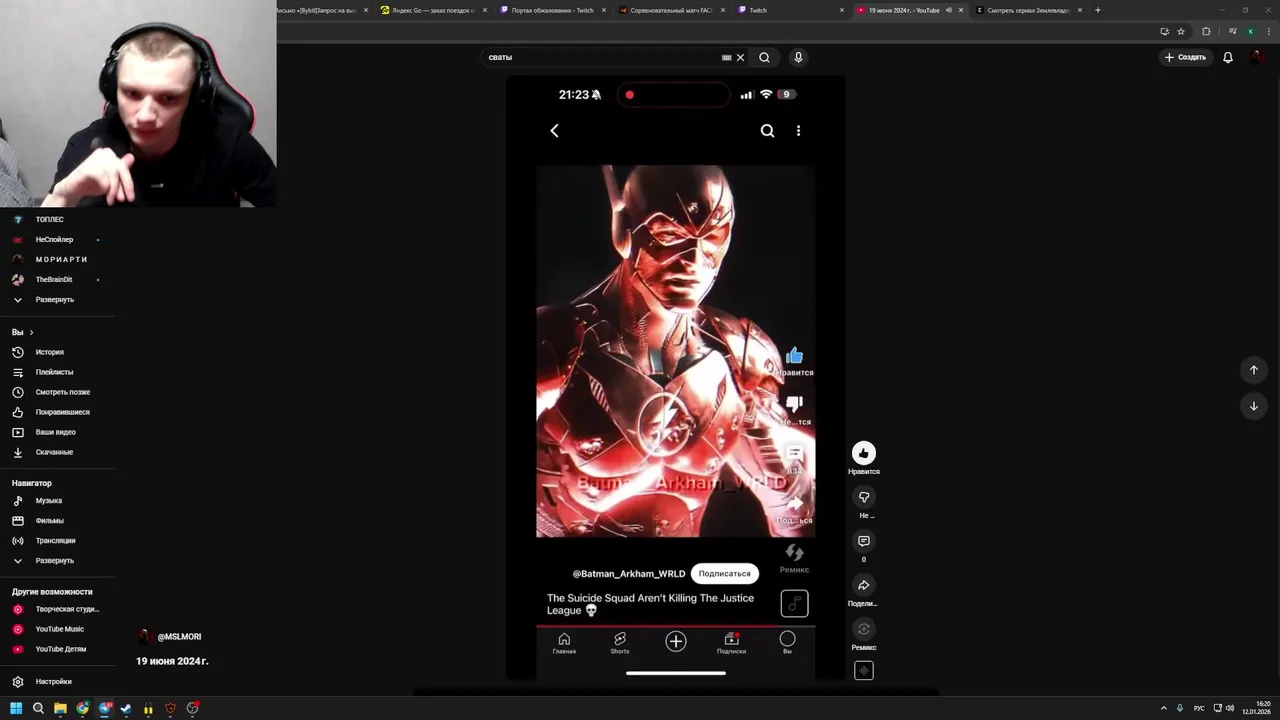Image resolution: width=1280 pixels, height=720 pixels.
Task: Open a new browser tab
Action: [1098, 10]
